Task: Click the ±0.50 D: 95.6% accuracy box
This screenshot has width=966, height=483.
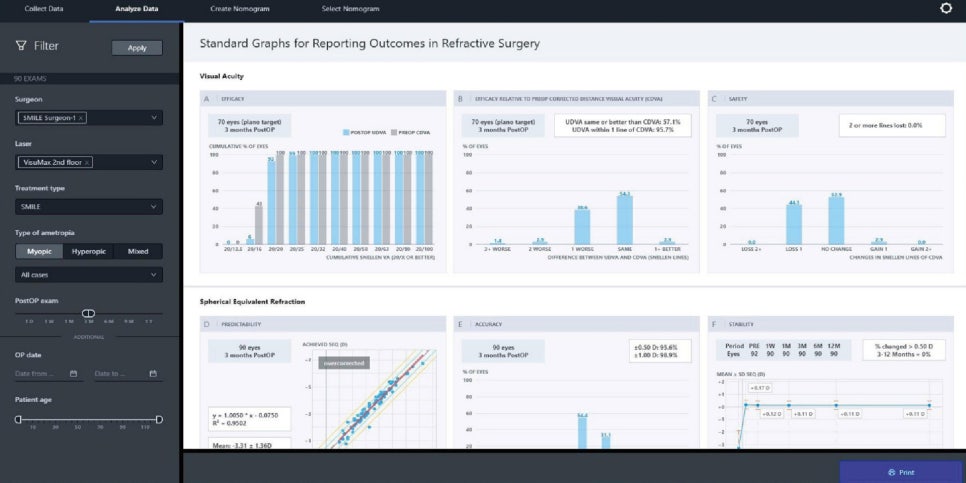Action: [660, 351]
